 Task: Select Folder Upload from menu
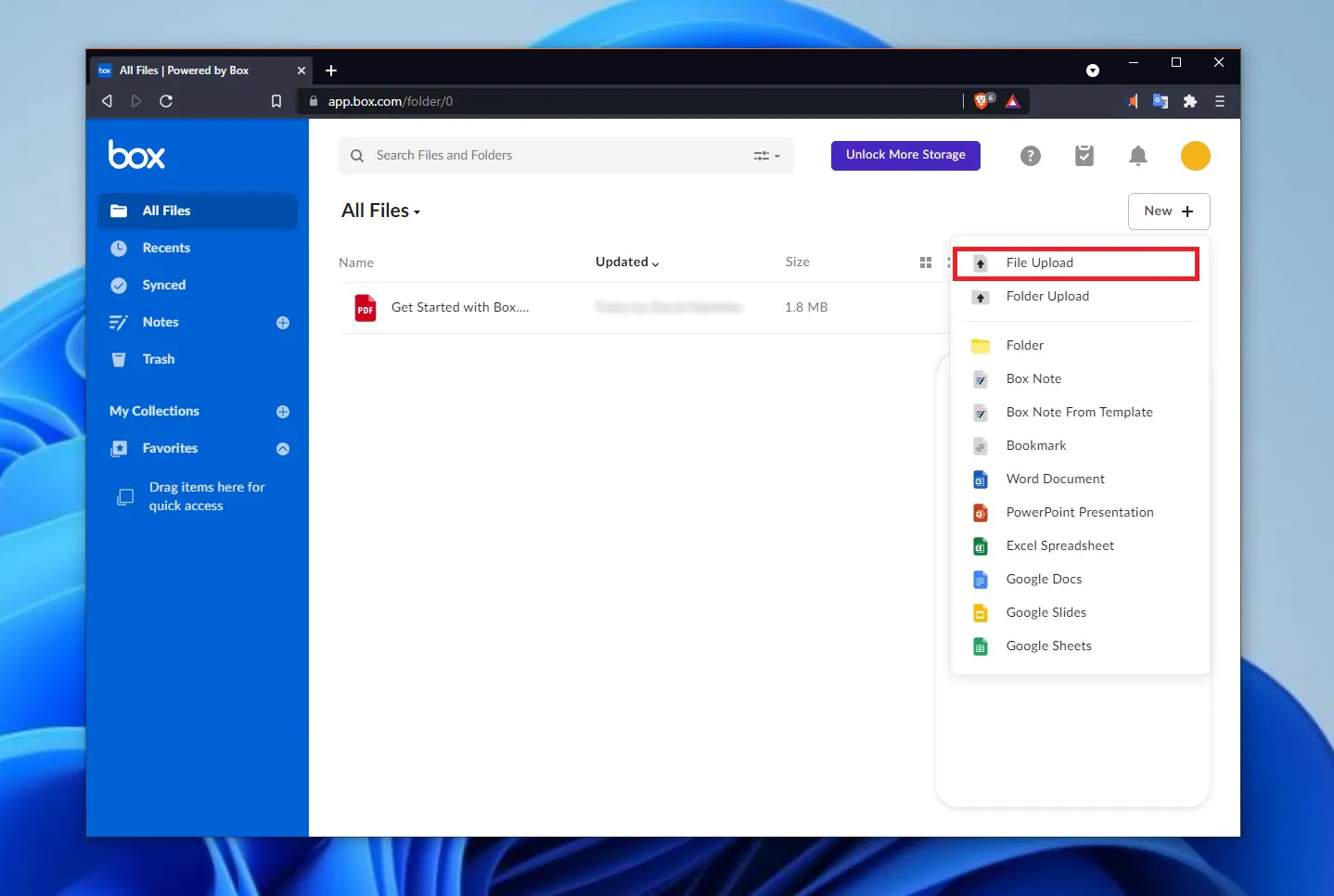pos(1080,297)
